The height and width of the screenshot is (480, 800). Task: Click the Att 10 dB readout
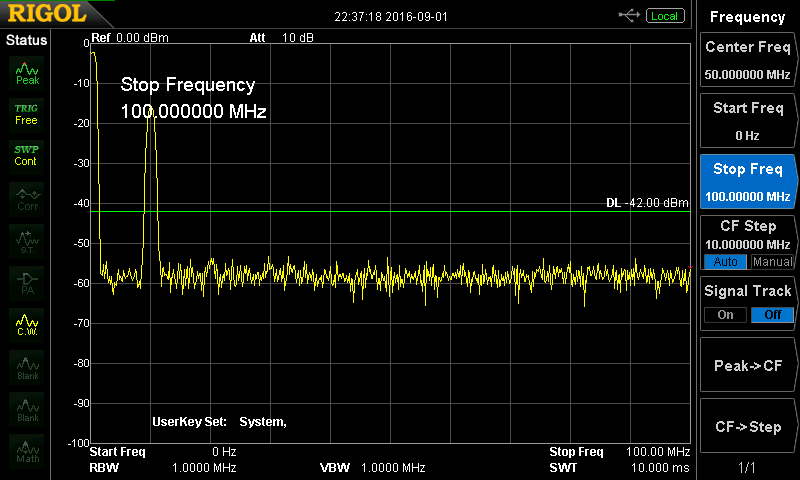point(281,38)
